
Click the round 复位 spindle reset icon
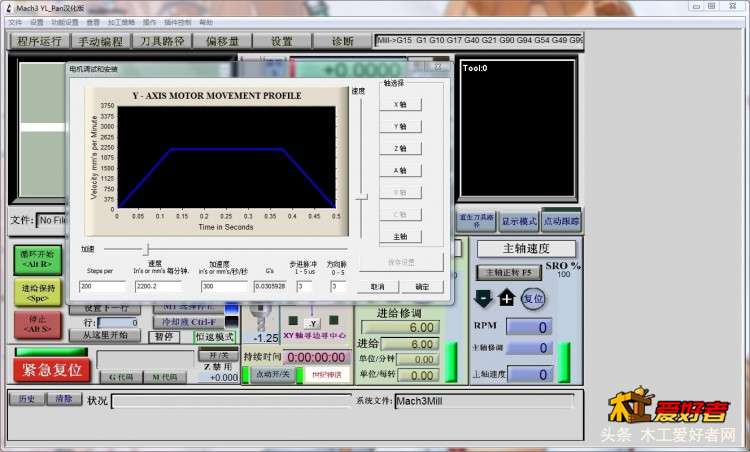533,299
